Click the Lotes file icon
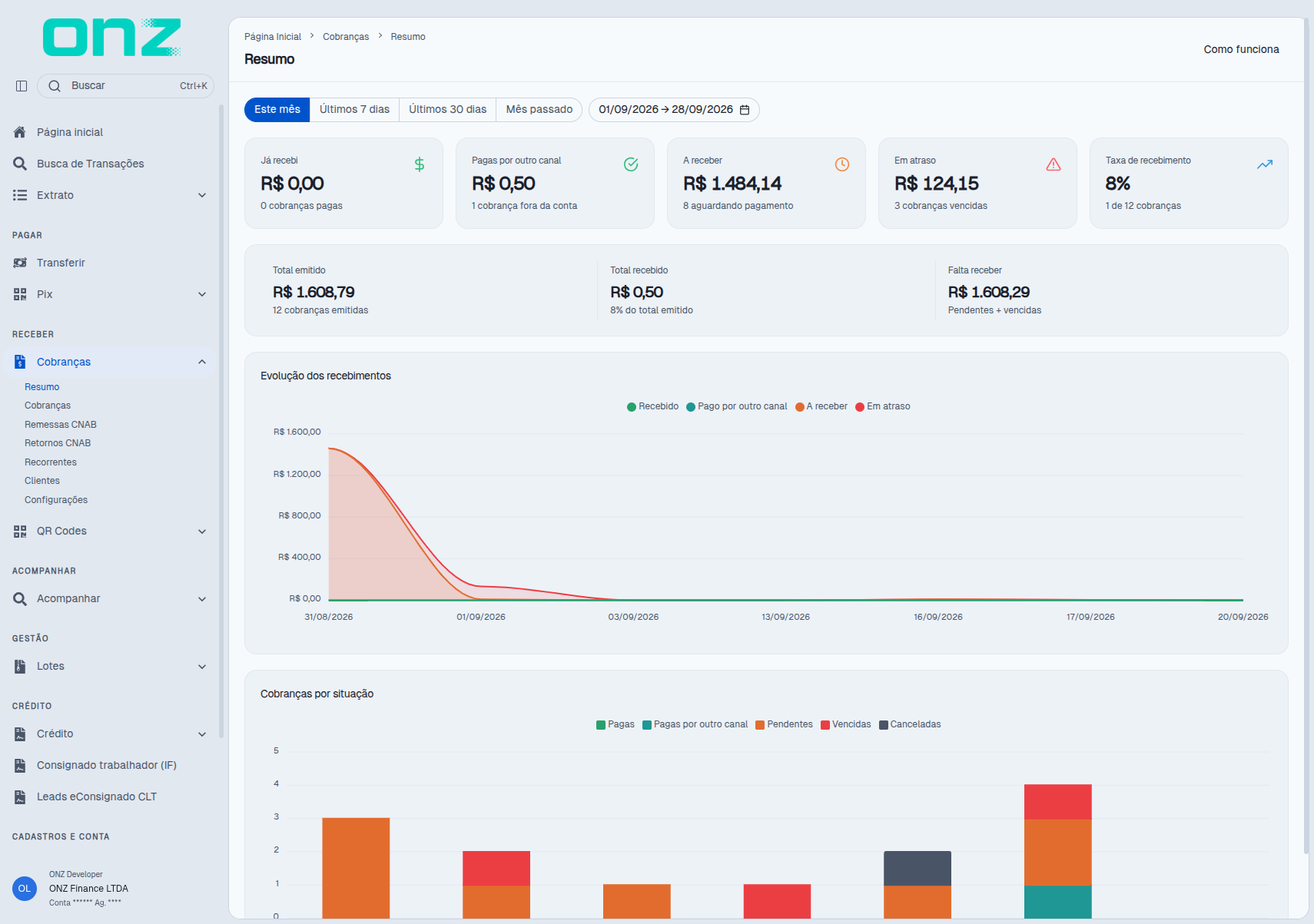This screenshot has height=924, width=1314. tap(20, 666)
